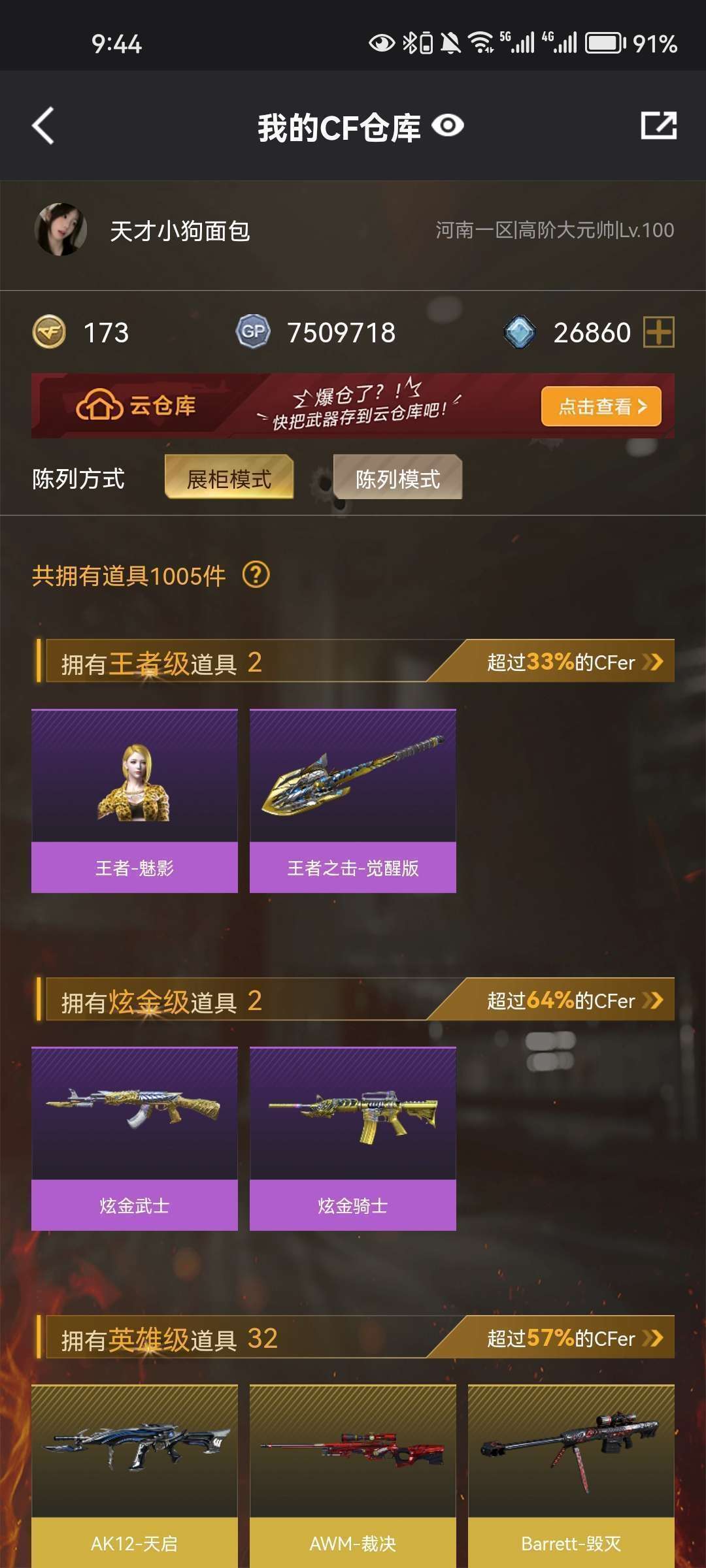Open the 王者-魅影 character item
Screen dimensions: 706x1568
pos(135,801)
